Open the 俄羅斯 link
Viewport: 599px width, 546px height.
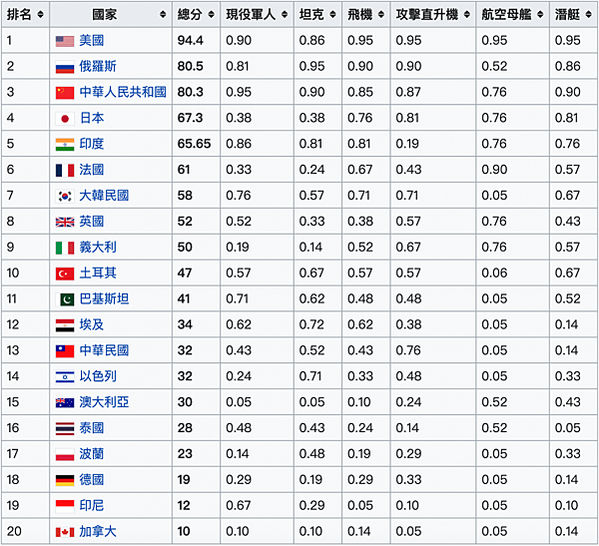97,66
